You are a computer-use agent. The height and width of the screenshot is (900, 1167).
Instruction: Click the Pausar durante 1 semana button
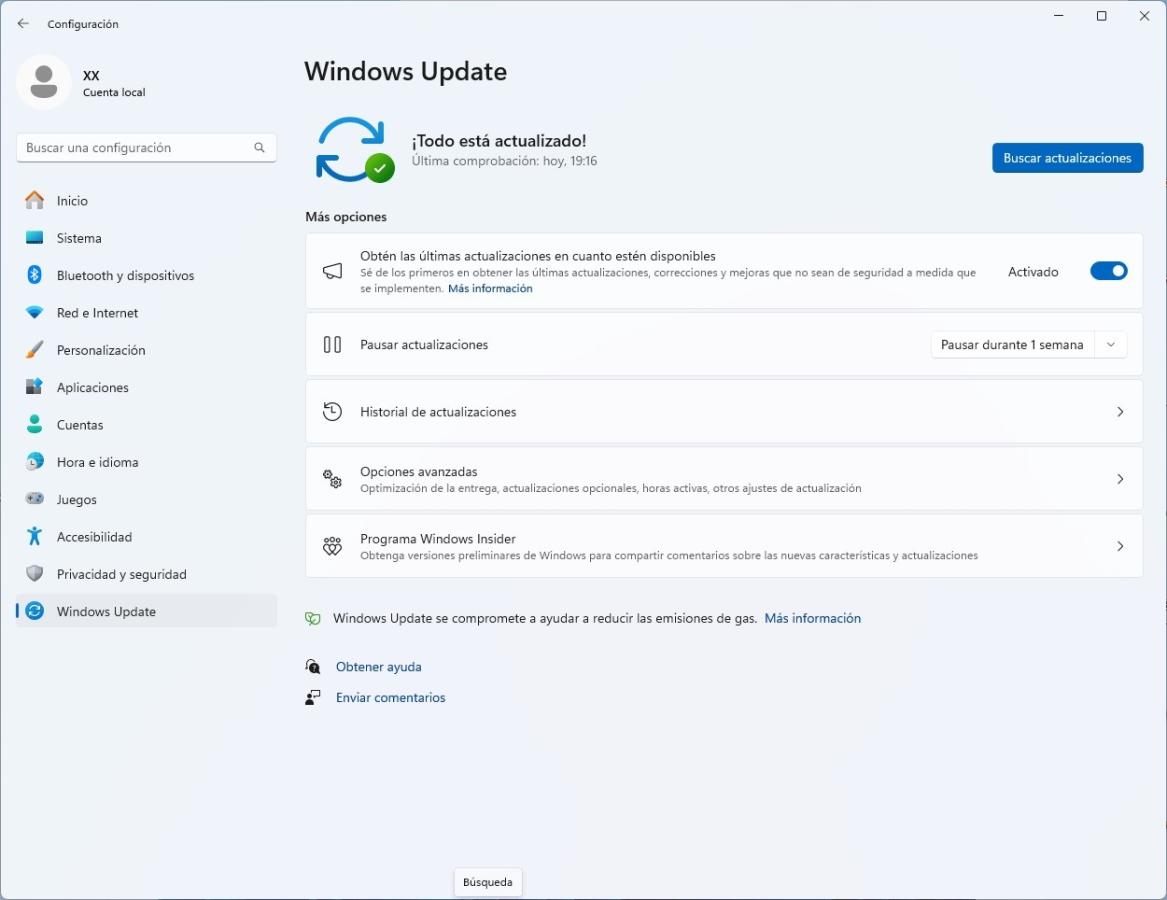pos(1012,345)
